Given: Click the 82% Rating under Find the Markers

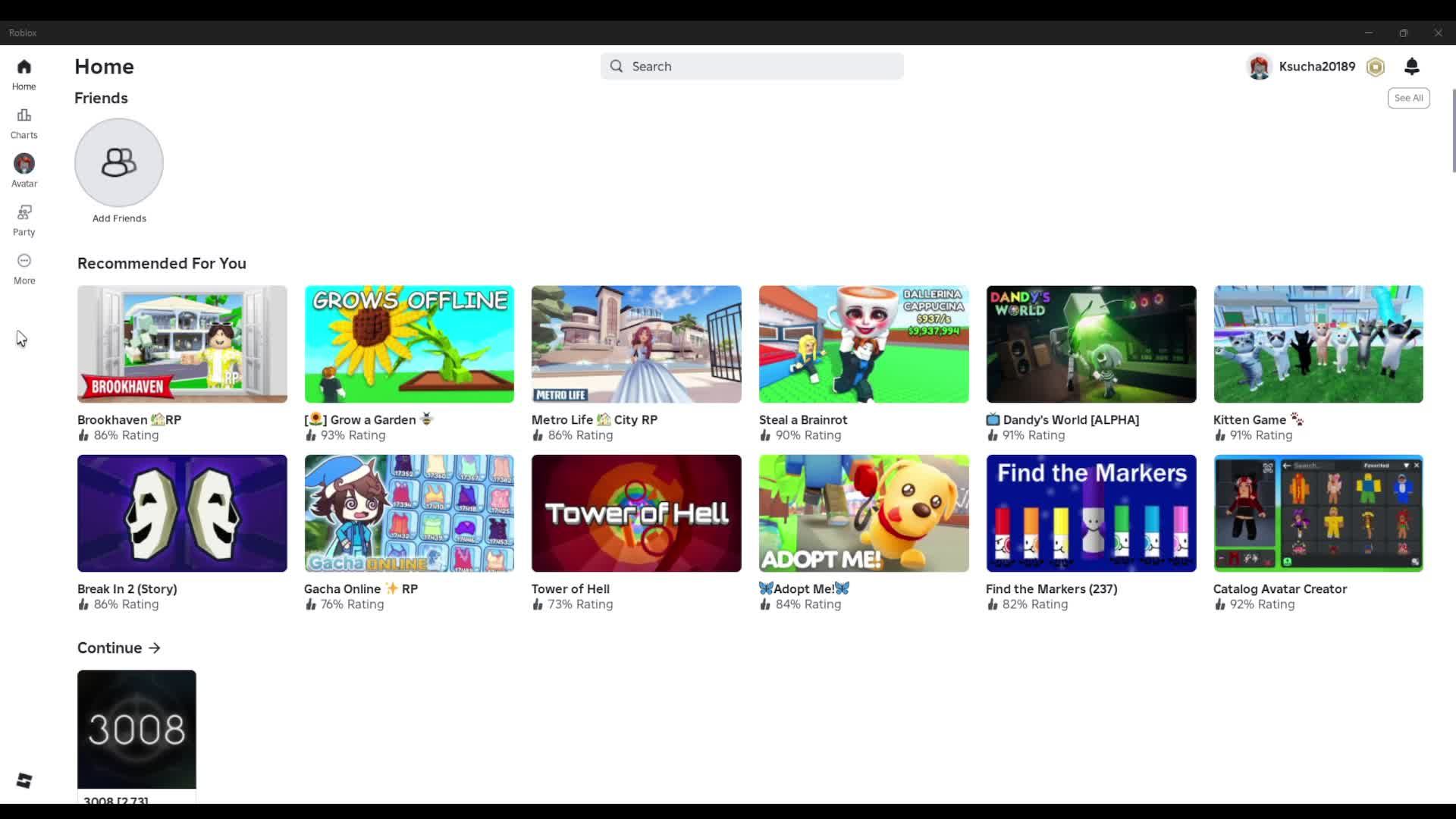Looking at the screenshot, I should (1027, 604).
